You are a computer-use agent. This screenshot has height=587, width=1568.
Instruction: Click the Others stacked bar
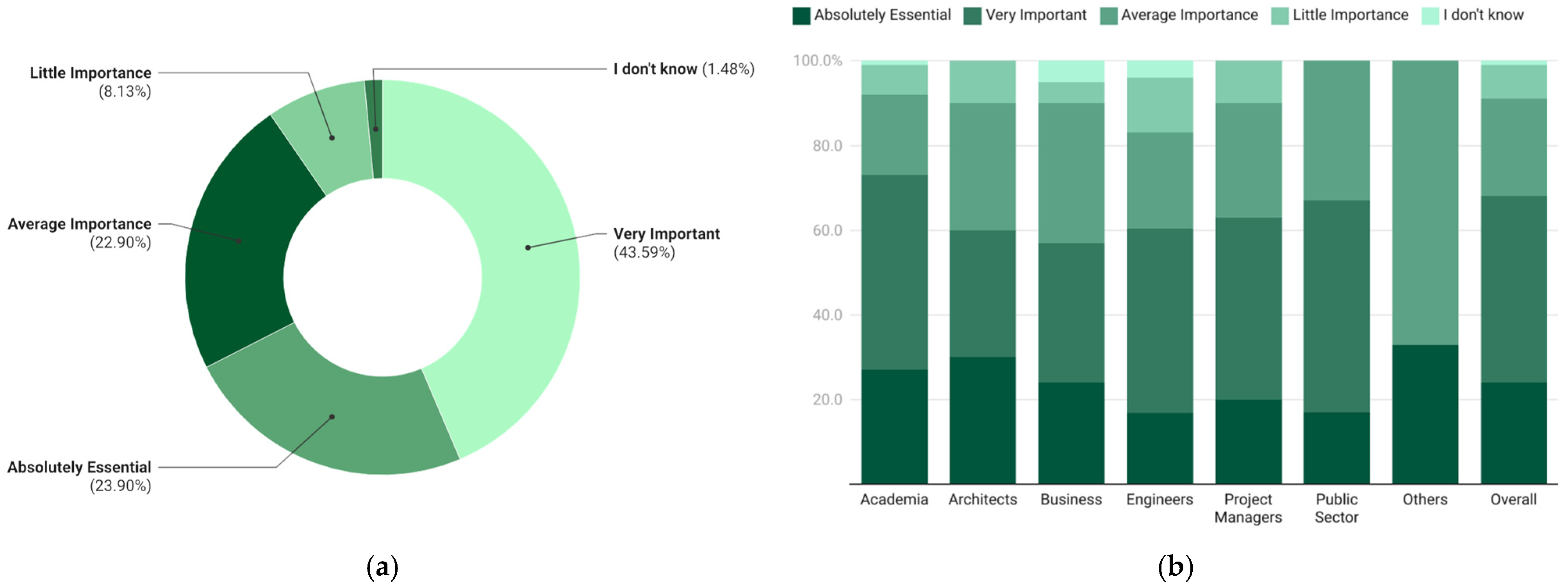(1425, 272)
